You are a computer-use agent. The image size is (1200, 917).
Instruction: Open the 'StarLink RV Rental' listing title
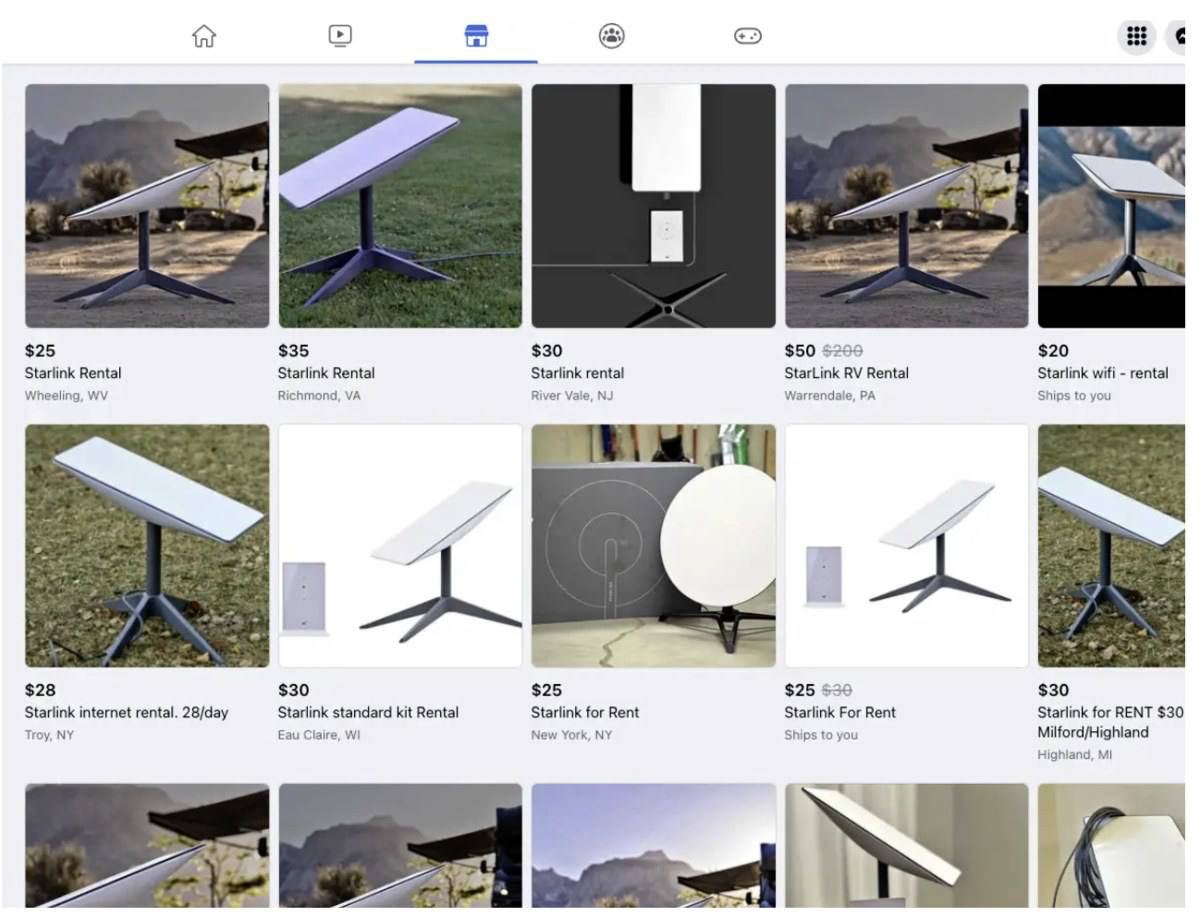coord(846,373)
